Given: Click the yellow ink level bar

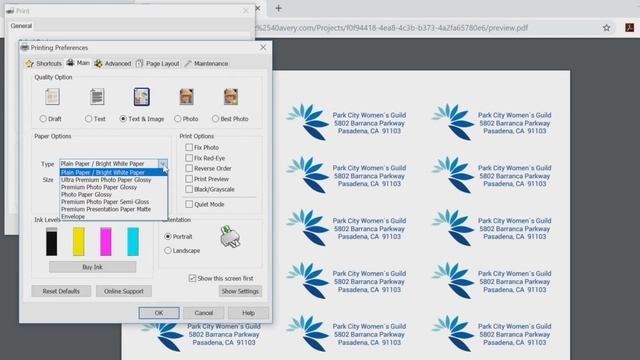Looking at the screenshot, I should point(79,242).
